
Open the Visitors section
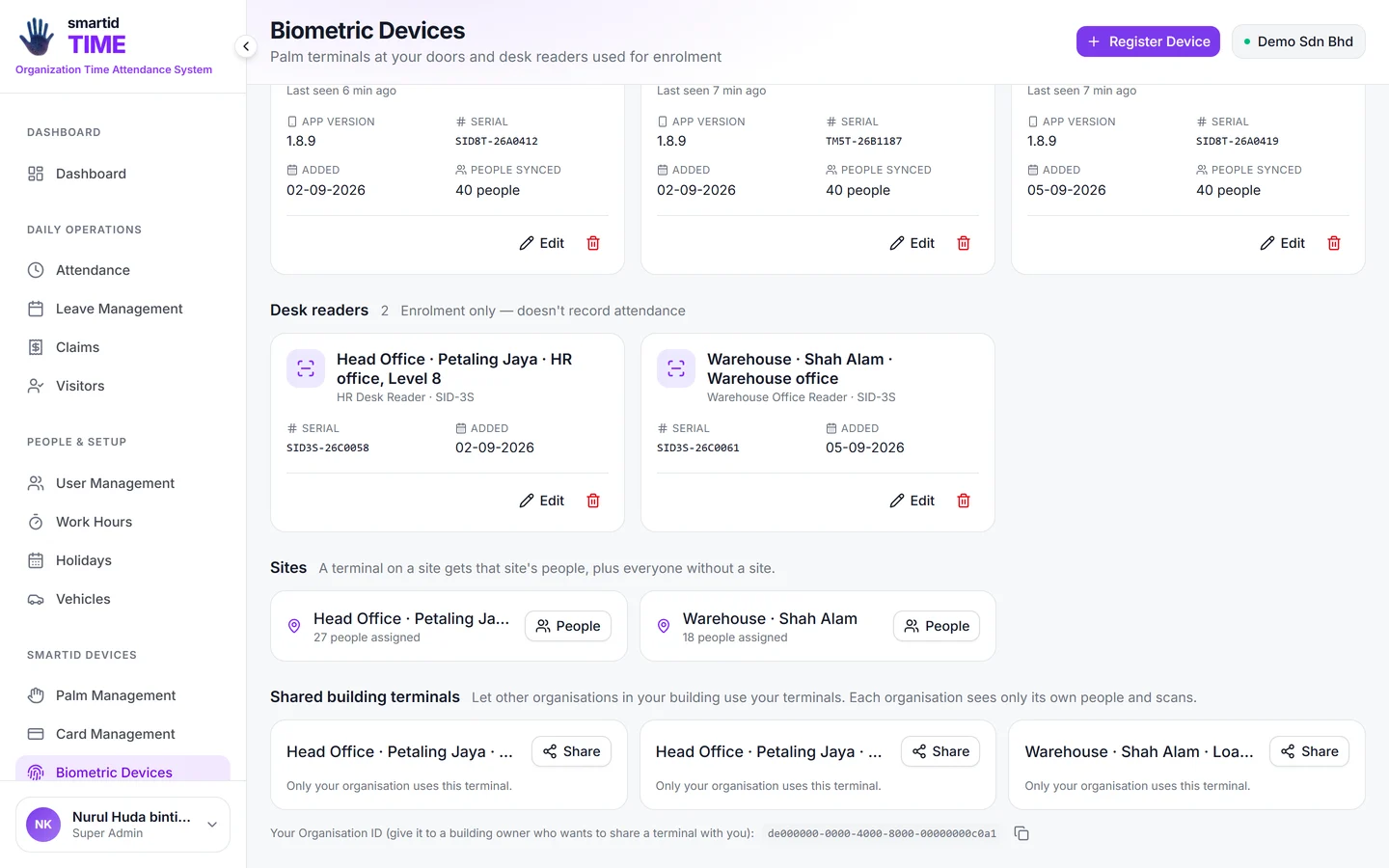pyautogui.click(x=123, y=386)
